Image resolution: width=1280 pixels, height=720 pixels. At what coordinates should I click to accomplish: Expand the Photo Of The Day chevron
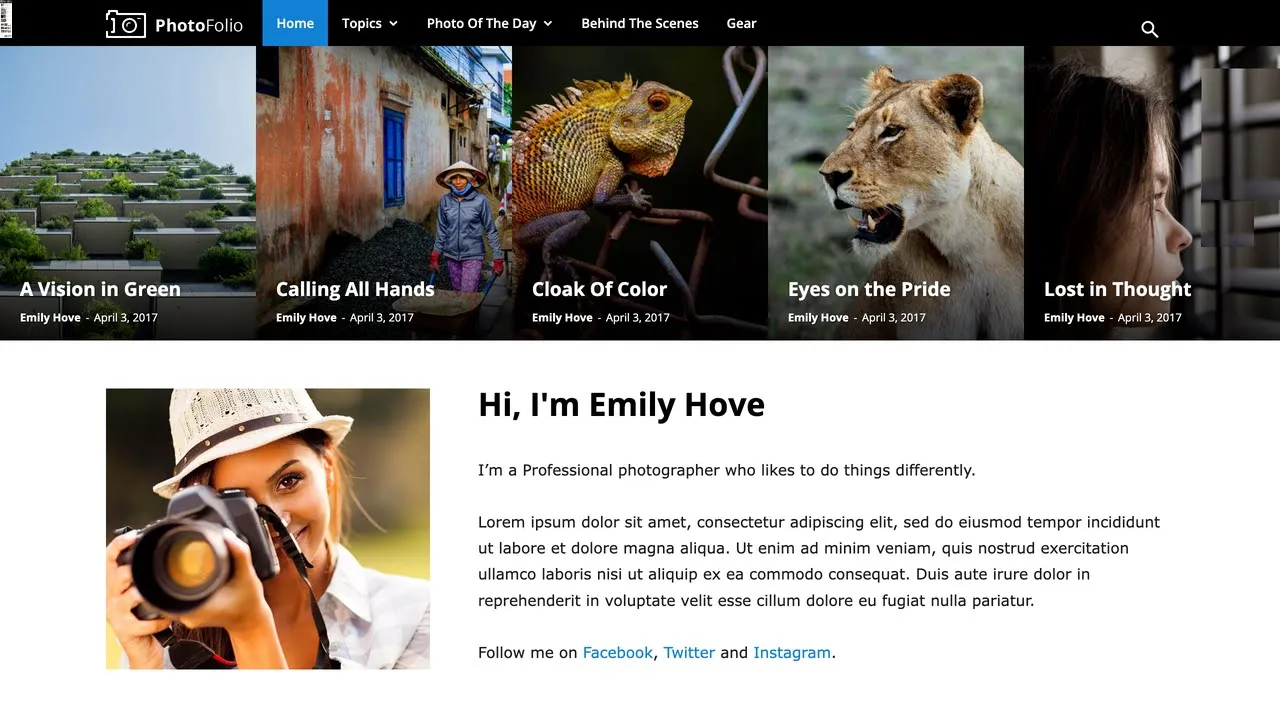coord(548,24)
